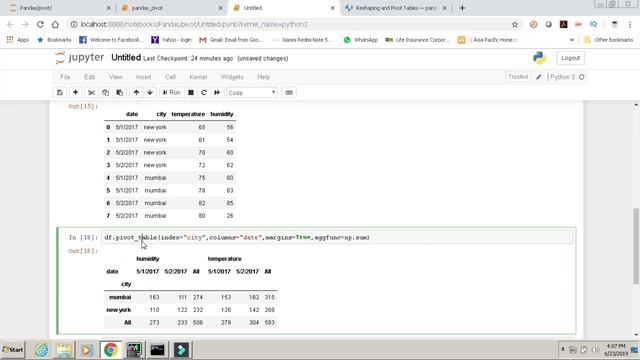Open the Welcome to Facebook bookmark
The height and width of the screenshot is (360, 640).
111,40
